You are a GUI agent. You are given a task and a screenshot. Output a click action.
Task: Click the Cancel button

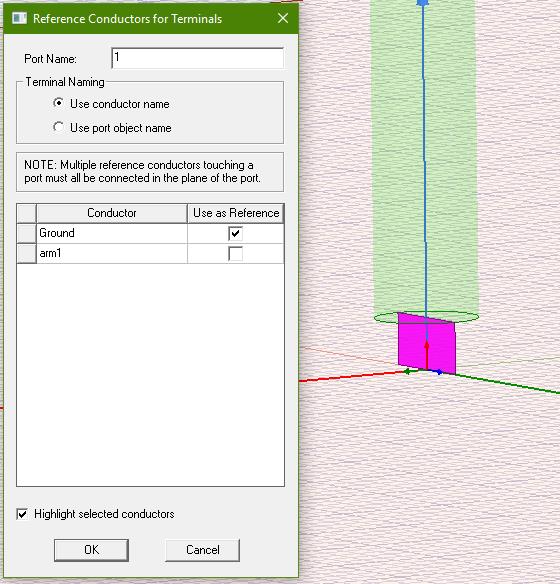tap(203, 550)
